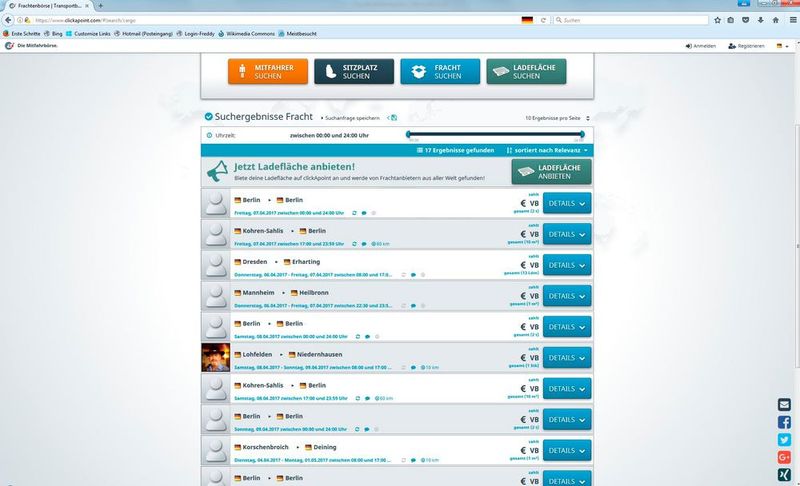Click the browser 'Suchen' search field
Image resolution: width=800 pixels, height=486 pixels.
coord(631,20)
